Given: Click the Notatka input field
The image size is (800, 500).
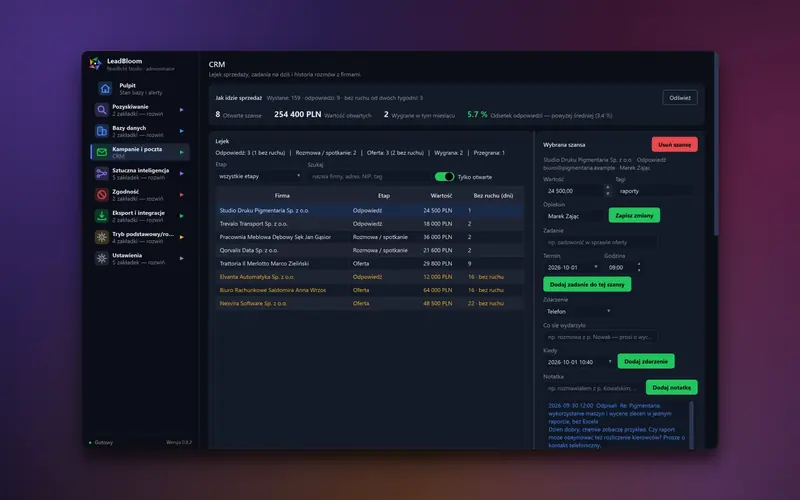Looking at the screenshot, I should (x=593, y=388).
